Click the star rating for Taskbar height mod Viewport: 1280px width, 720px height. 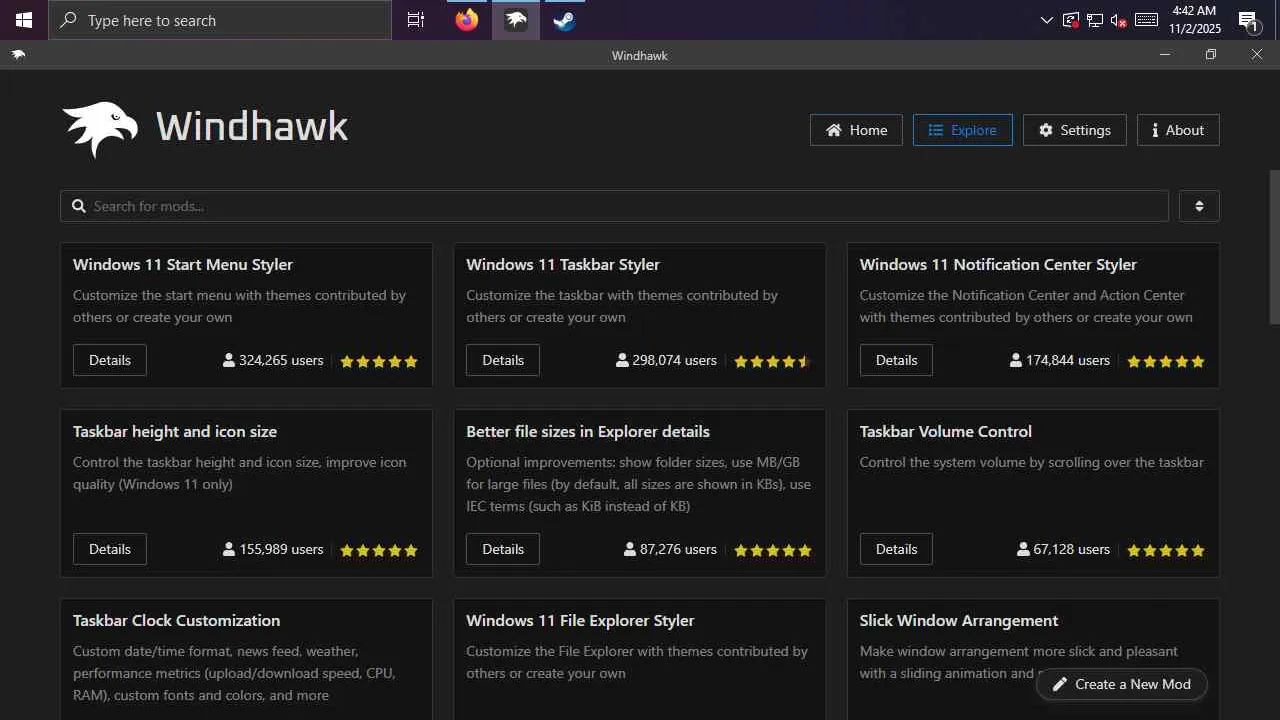379,550
